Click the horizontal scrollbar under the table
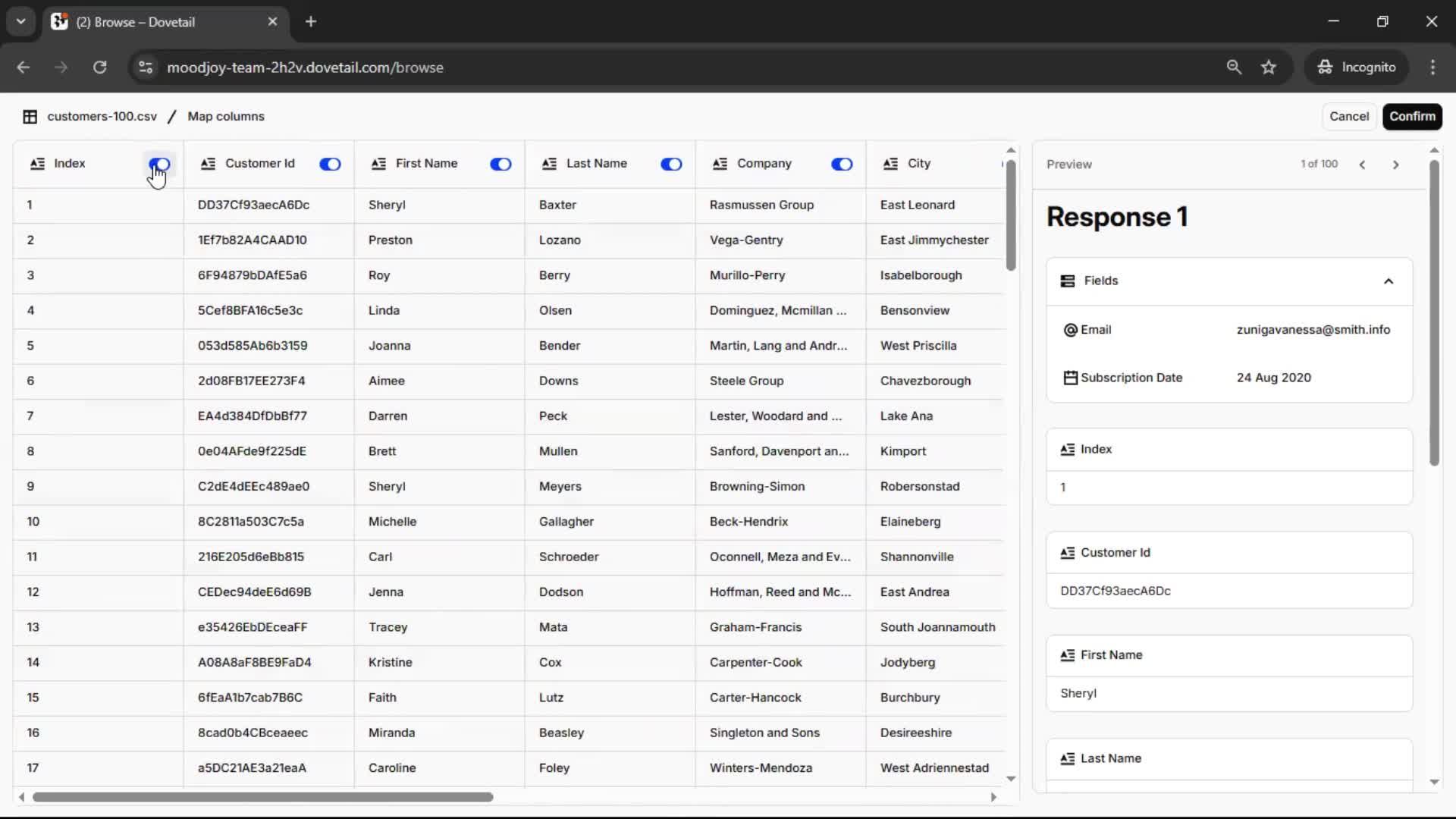This screenshot has width=1456, height=819. (262, 797)
